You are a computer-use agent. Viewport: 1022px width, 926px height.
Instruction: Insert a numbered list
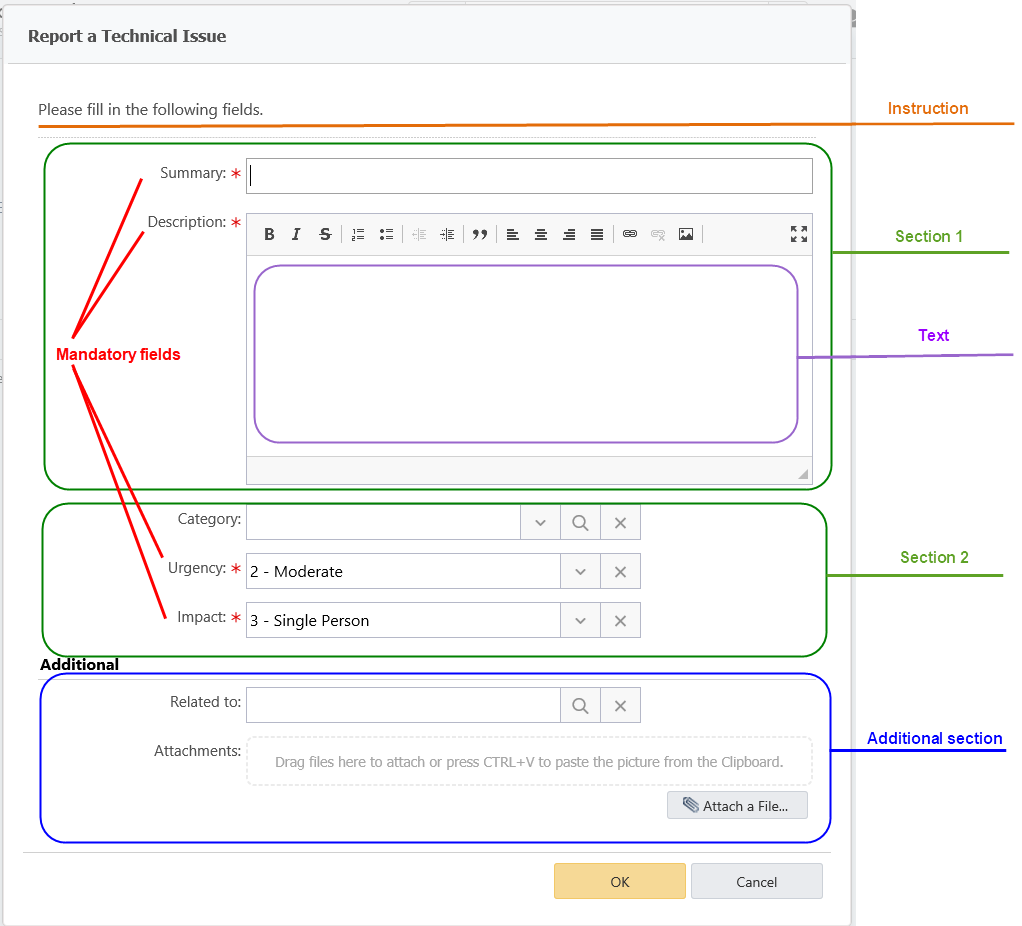click(x=358, y=234)
